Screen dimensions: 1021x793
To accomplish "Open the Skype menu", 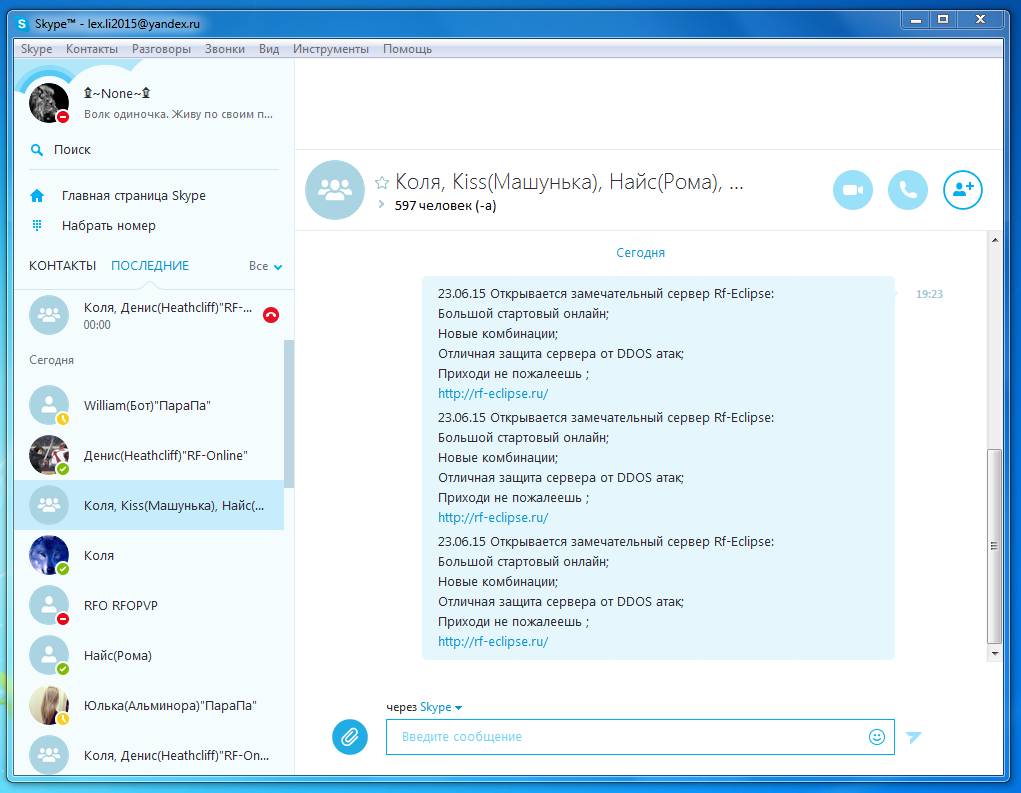I will 36,49.
